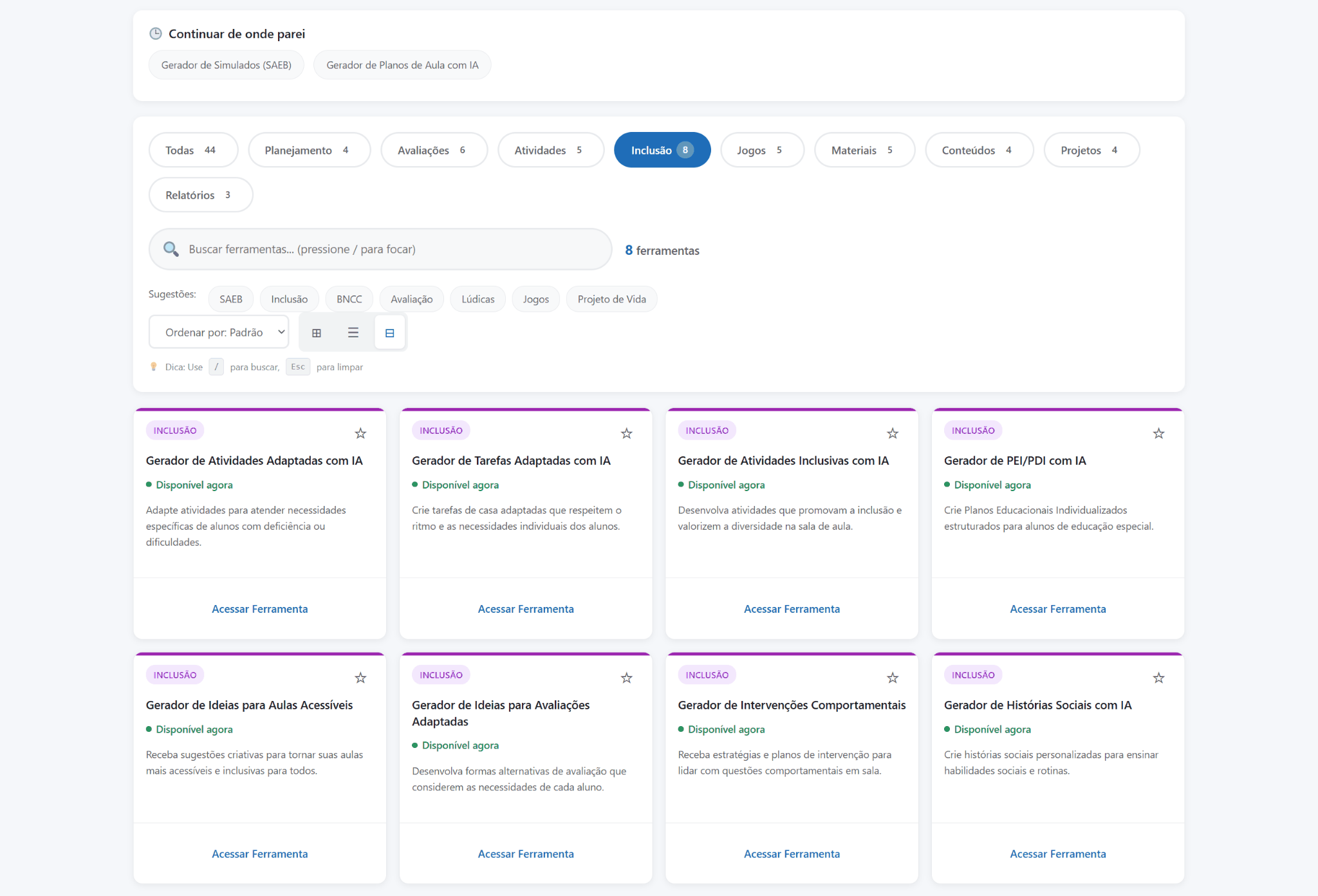Resume Gerador de Simulados (SAEB)
Screen dimensions: 1318x896
click(226, 65)
